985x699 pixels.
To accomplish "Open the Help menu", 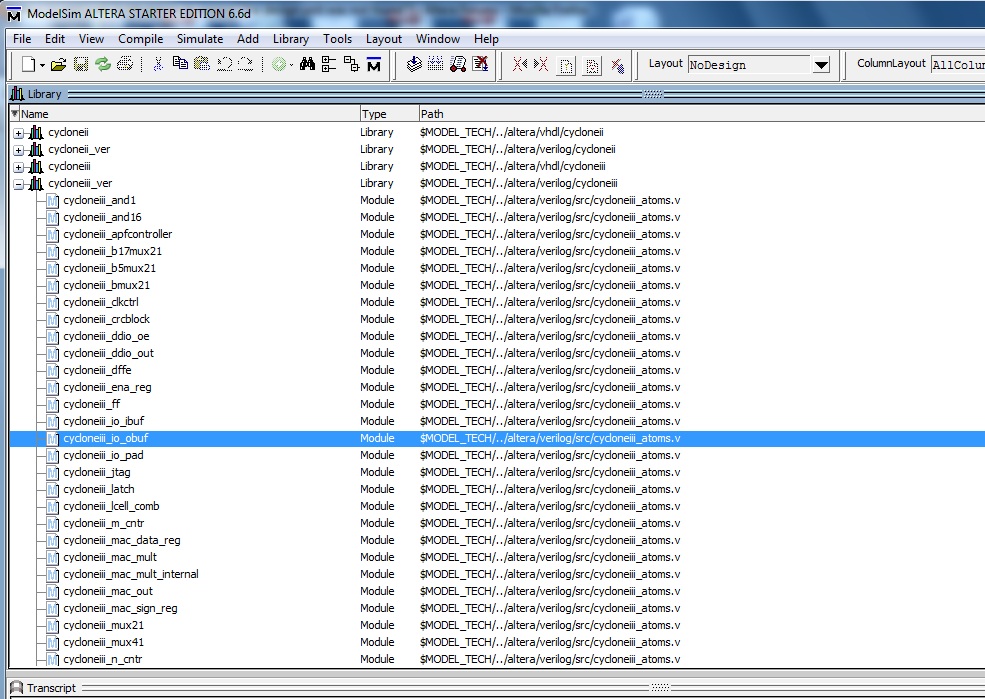I will coord(486,39).
